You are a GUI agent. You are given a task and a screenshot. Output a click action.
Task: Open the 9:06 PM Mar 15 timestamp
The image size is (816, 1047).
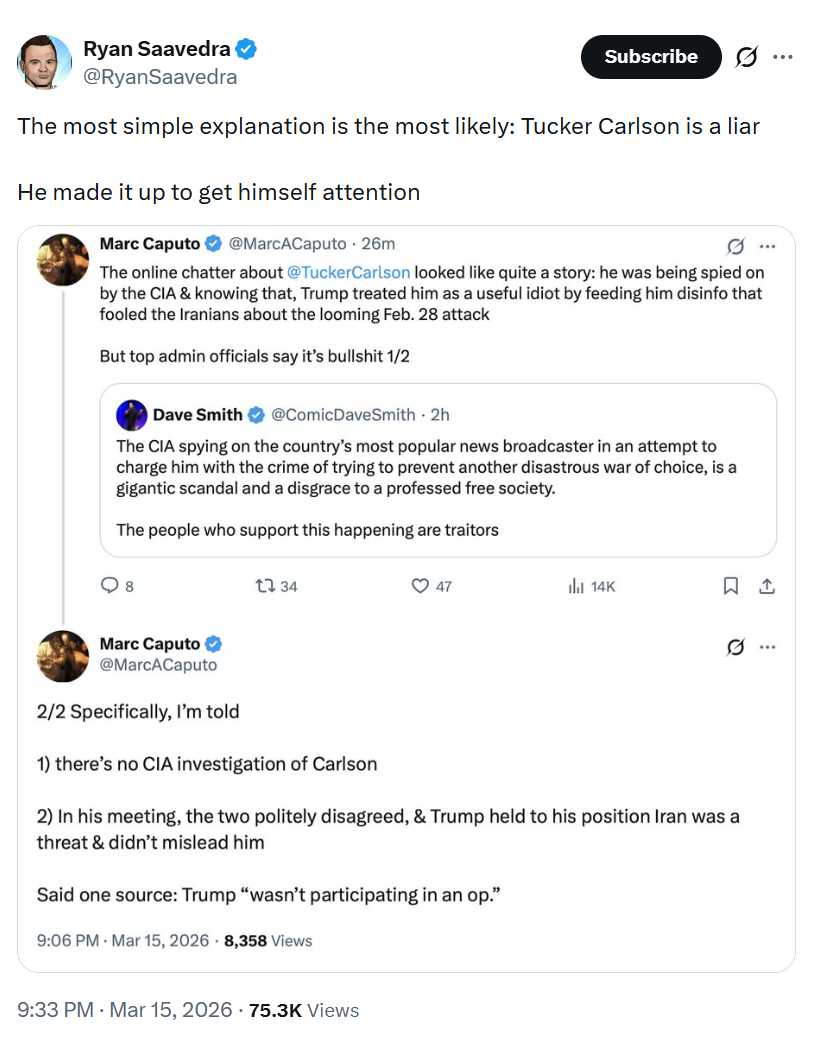coord(123,941)
